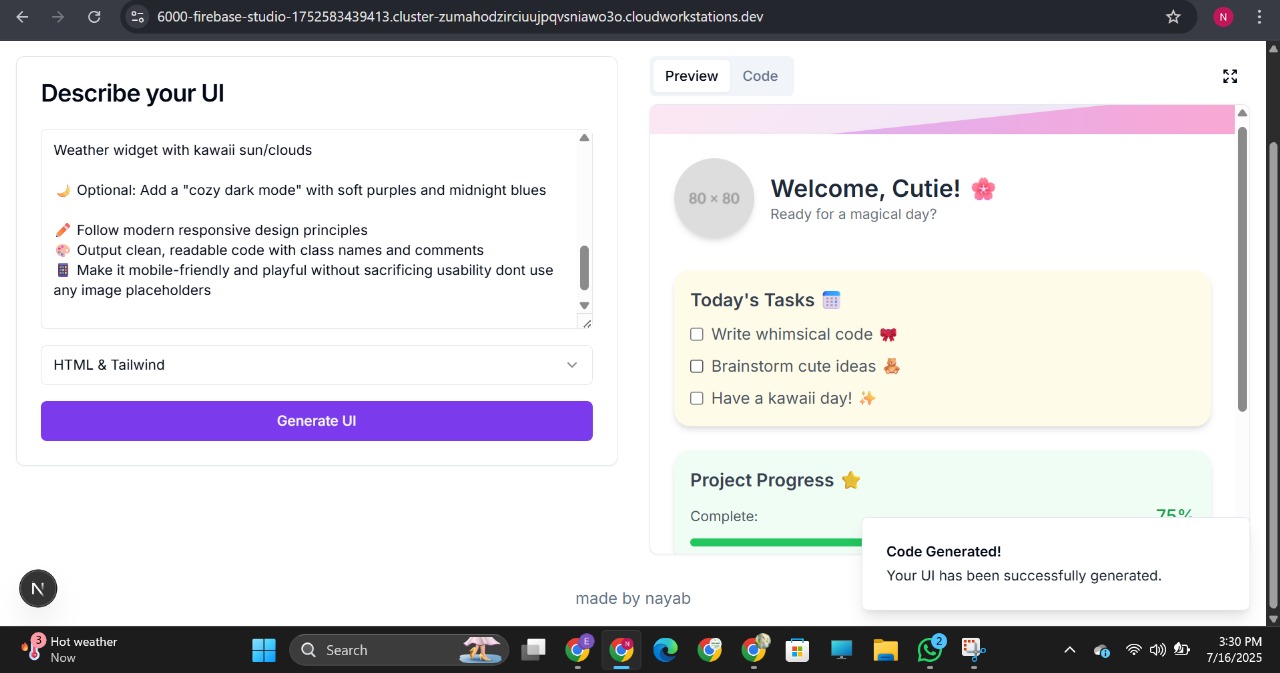Viewport: 1280px width, 673px height.
Task: Open the Hot weather widget
Action: pyautogui.click(x=70, y=650)
